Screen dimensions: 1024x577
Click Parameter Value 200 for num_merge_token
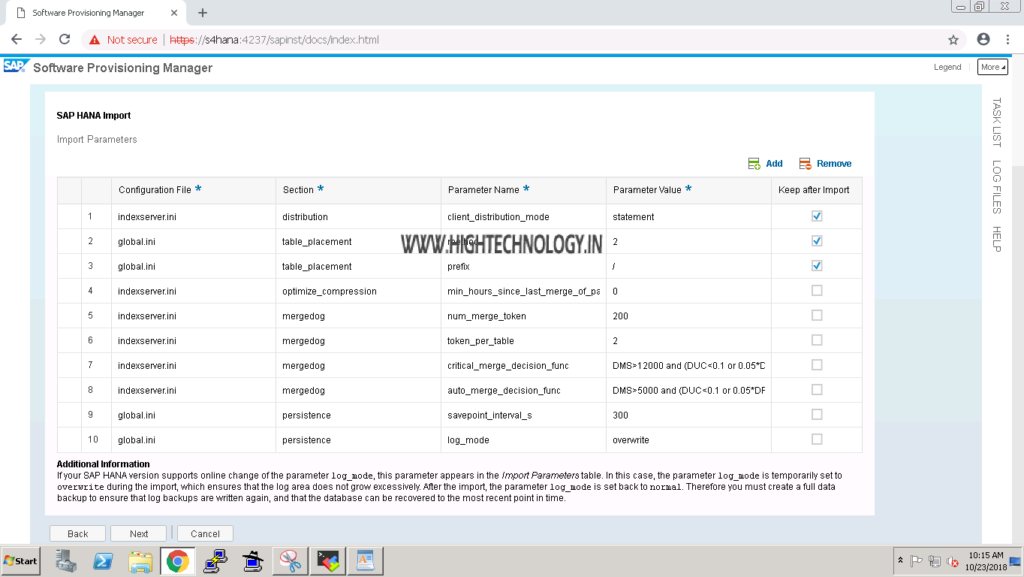[x=688, y=316]
